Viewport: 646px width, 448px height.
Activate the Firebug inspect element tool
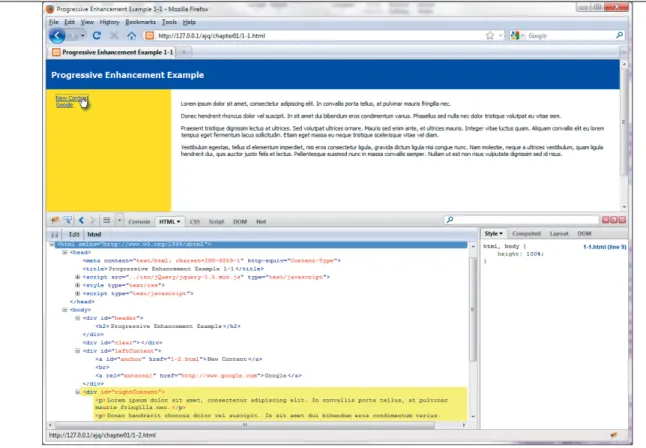(68, 220)
